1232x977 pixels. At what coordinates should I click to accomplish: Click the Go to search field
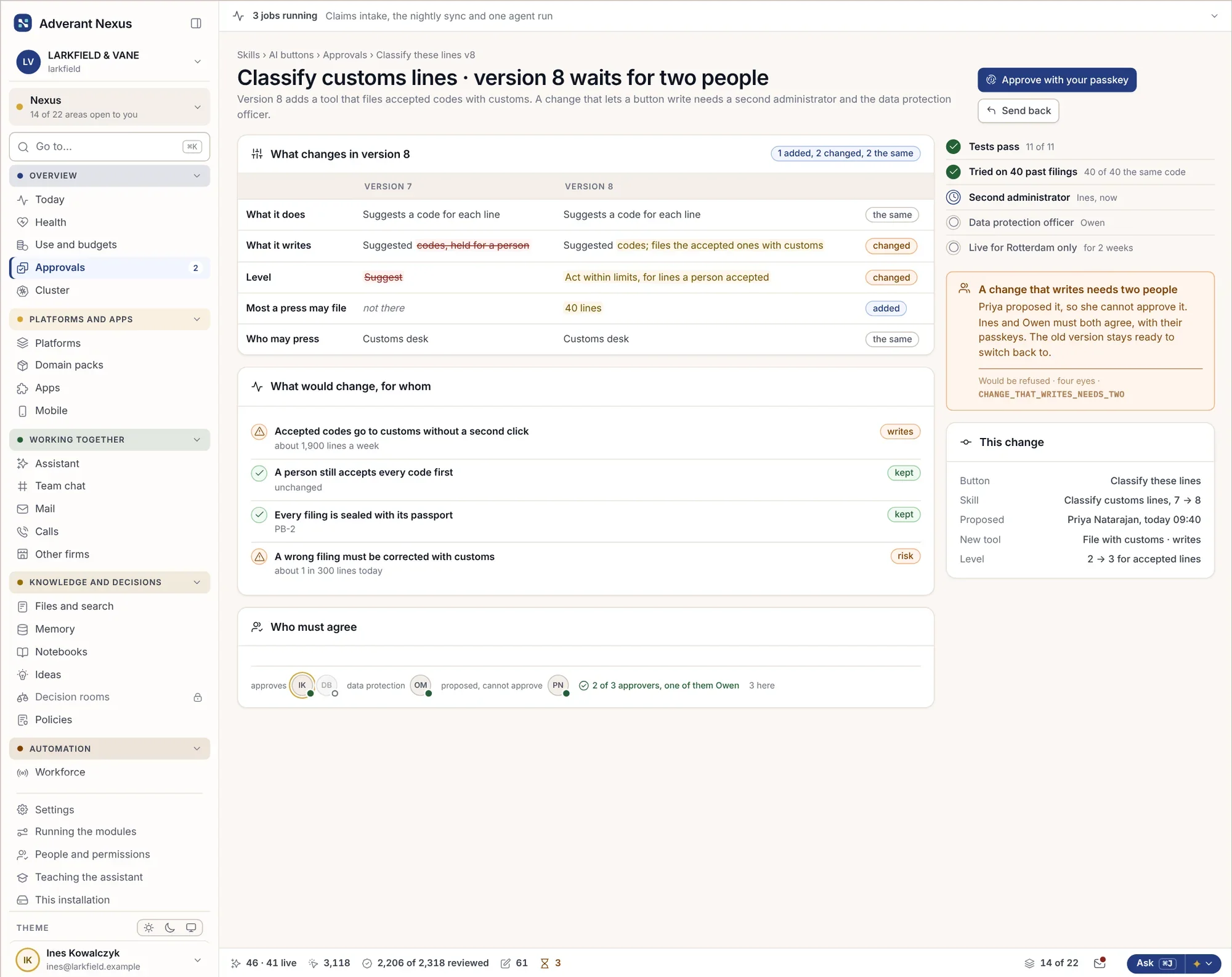point(110,147)
